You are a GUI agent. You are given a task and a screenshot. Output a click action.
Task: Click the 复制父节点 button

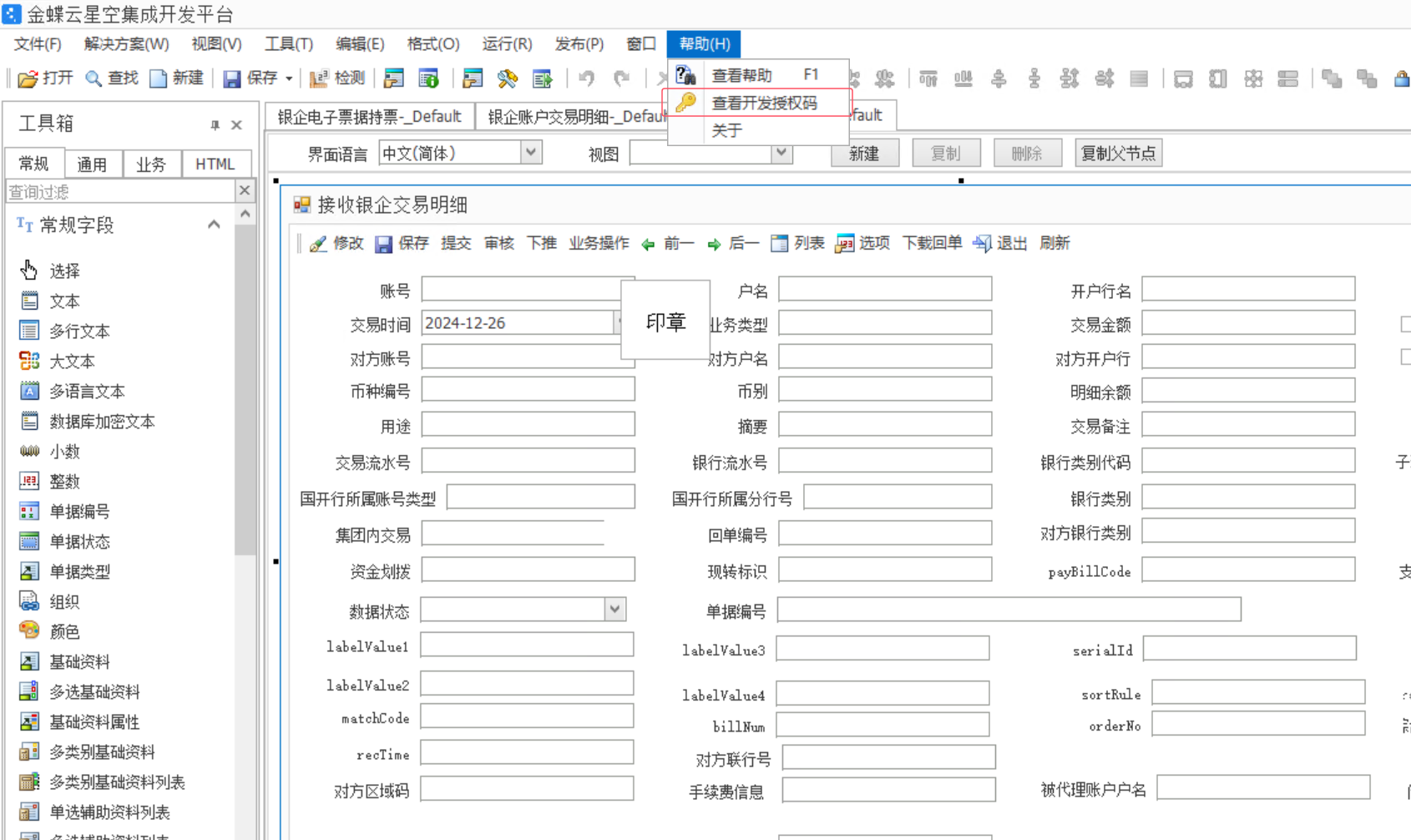(1118, 152)
